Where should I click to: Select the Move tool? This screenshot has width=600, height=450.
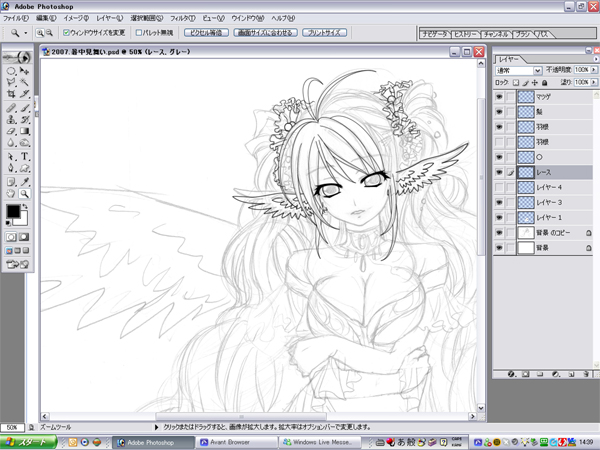(24, 71)
